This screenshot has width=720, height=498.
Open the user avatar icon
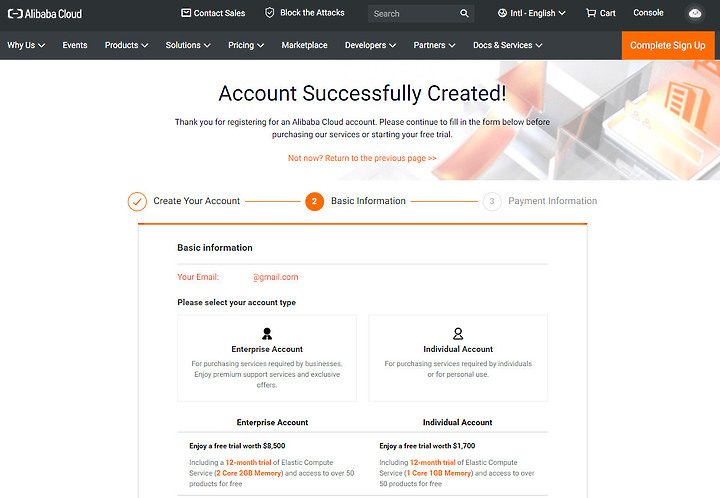[x=695, y=13]
